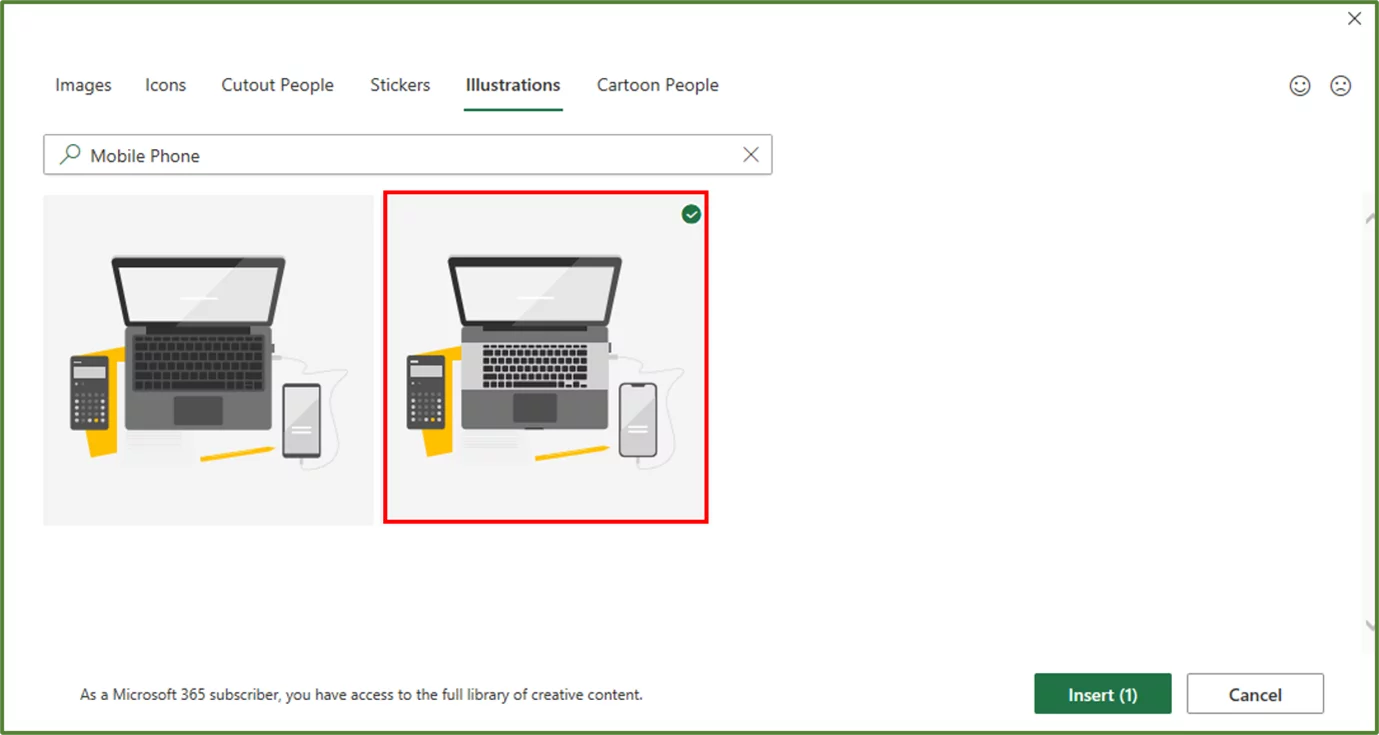Select the left laptop and phone illustration
Viewport: 1379px width, 735px height.
click(x=207, y=358)
